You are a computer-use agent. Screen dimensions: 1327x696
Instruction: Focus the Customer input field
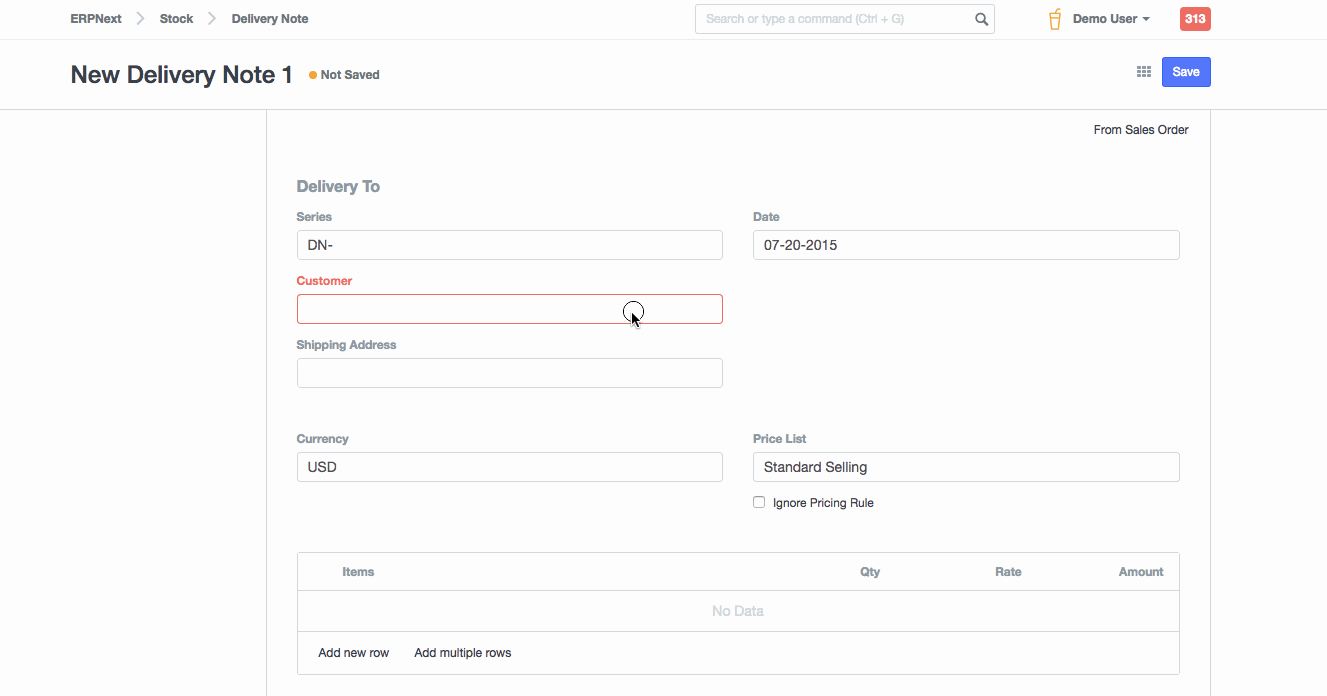click(x=509, y=309)
